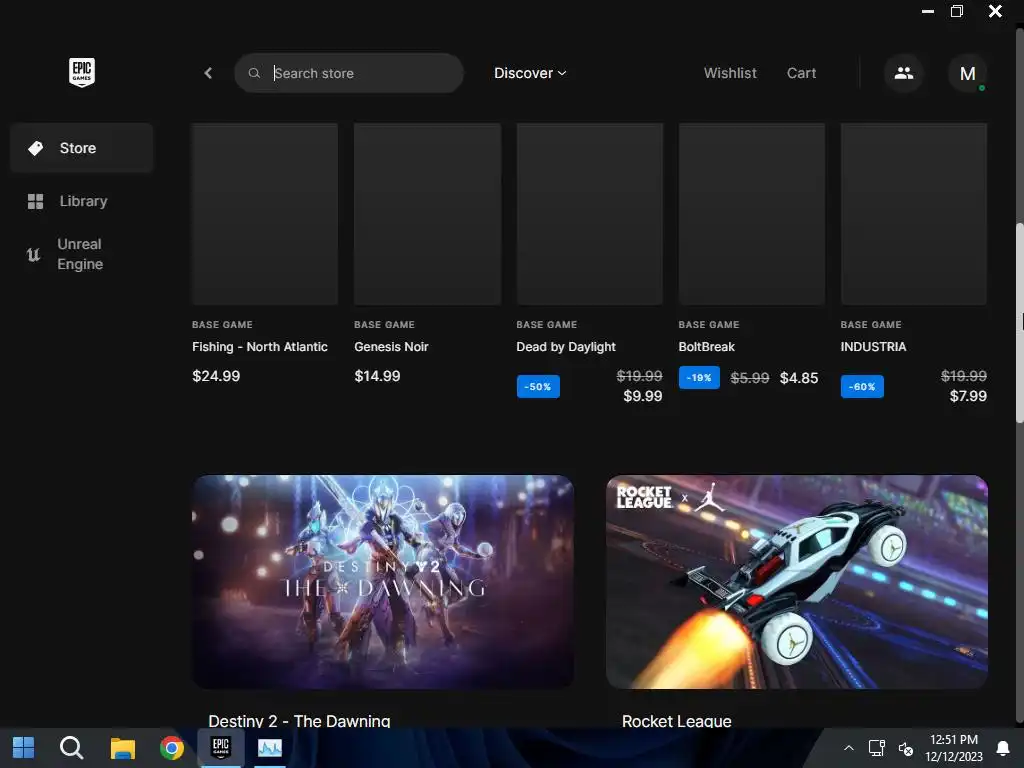Click the $24.99 price
1024x768 pixels.
(x=216, y=376)
